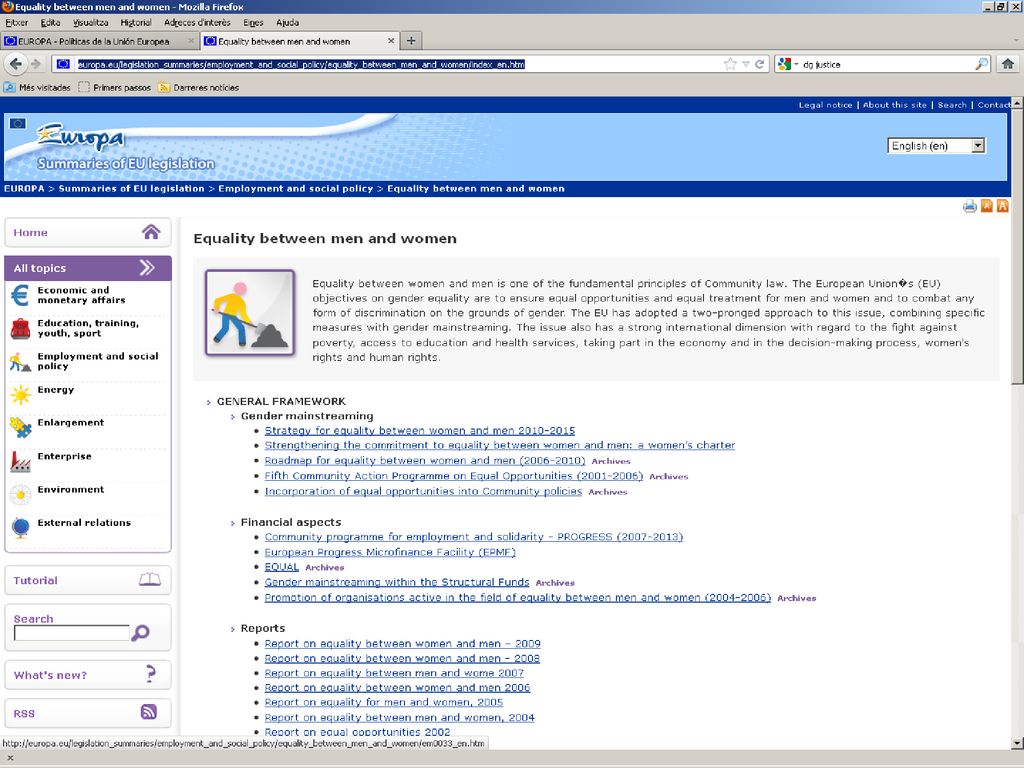Open Strategy for equality 2010-2015 link
Screen dimensions: 1024x768
[x=419, y=430]
